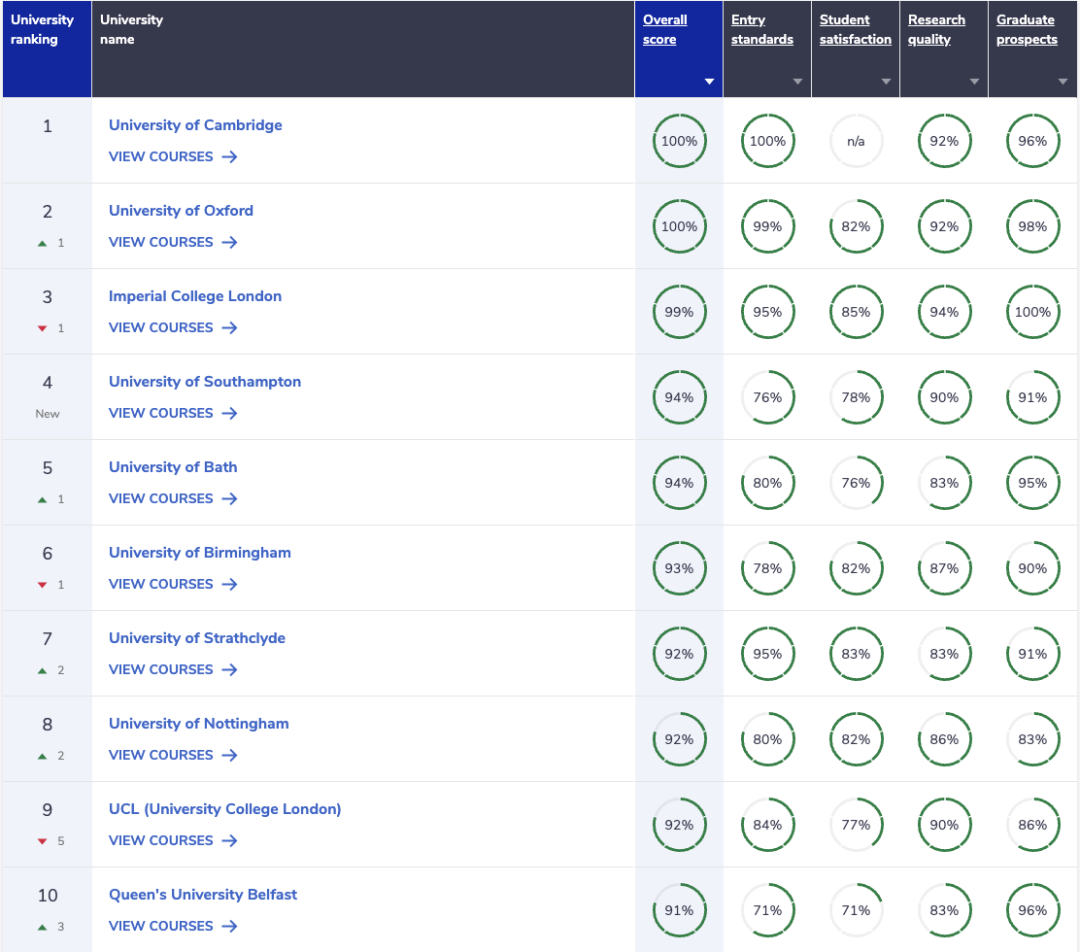Open the Entry standards sort dropdown arrow
1080x952 pixels.
[797, 82]
